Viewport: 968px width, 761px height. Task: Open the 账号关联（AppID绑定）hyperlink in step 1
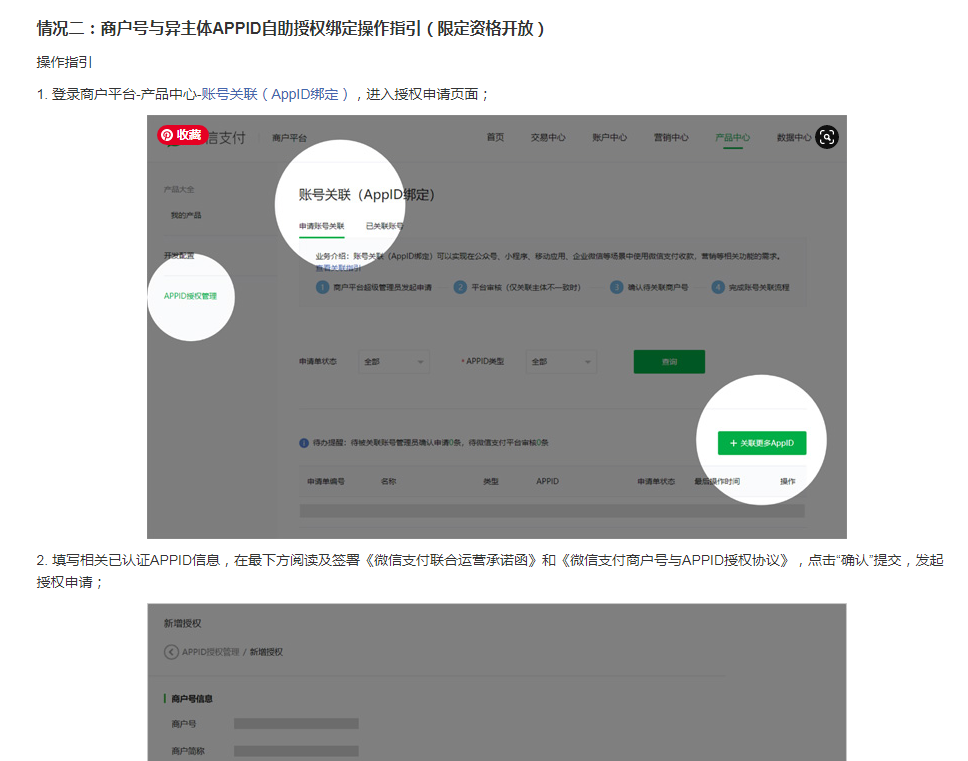pos(275,94)
